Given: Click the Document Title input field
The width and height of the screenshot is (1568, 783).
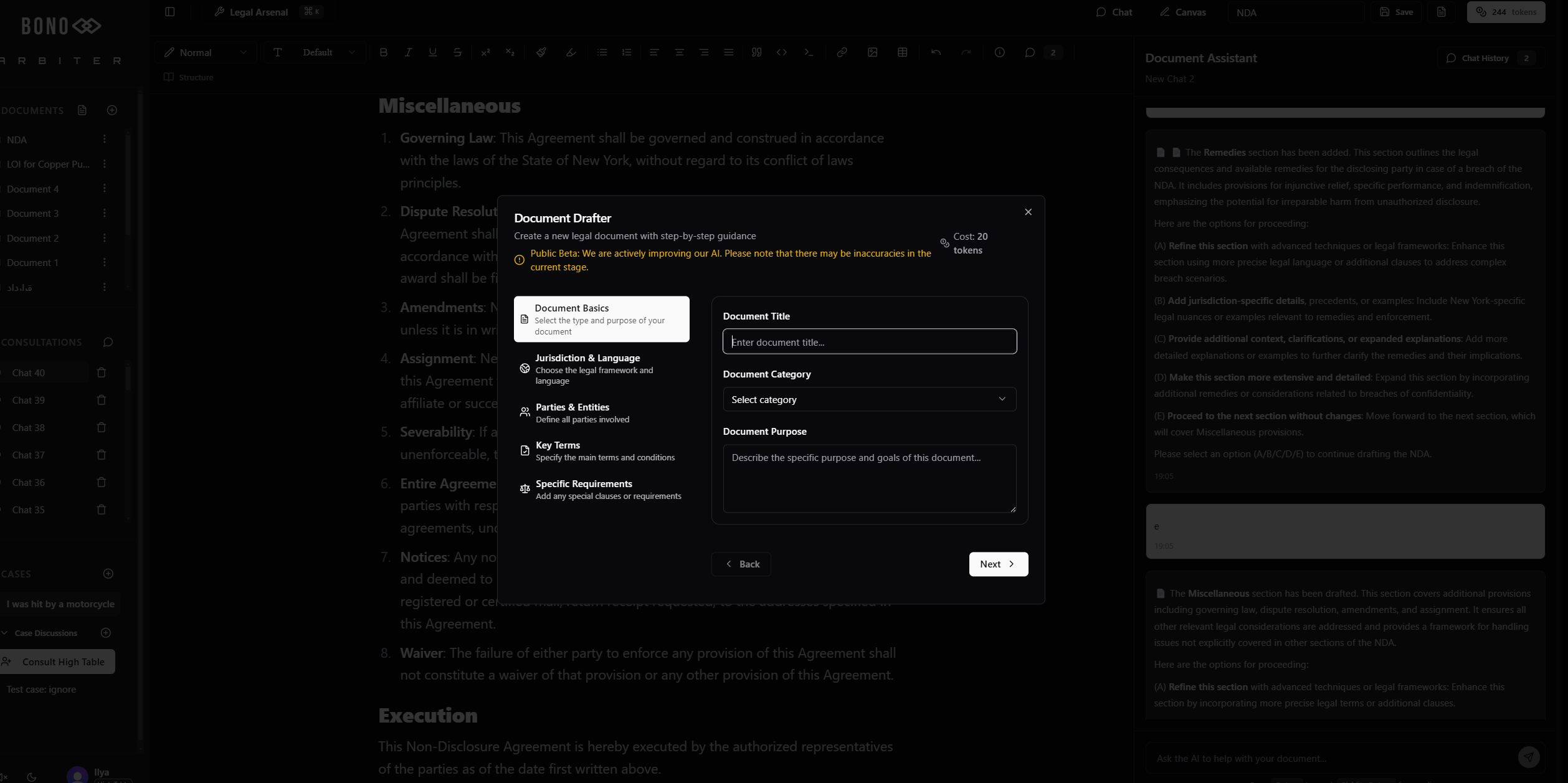Looking at the screenshot, I should (x=869, y=342).
